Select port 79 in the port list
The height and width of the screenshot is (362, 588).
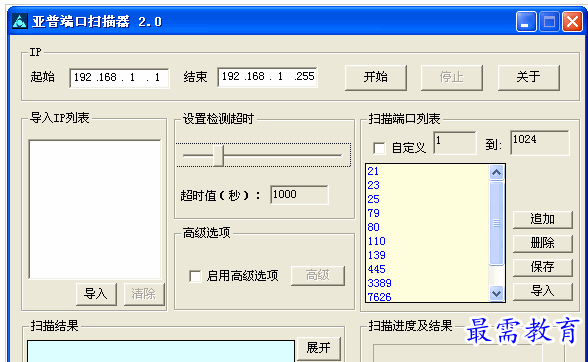(427, 213)
